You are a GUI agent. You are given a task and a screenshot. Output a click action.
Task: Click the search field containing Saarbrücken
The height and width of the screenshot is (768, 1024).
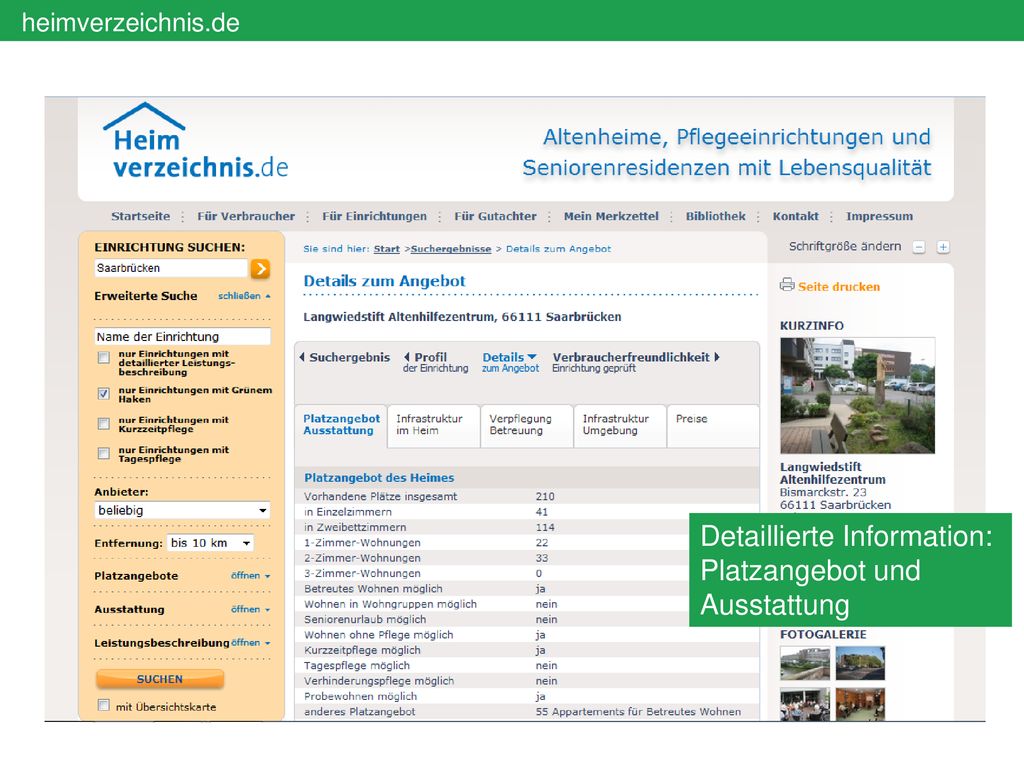tap(171, 268)
